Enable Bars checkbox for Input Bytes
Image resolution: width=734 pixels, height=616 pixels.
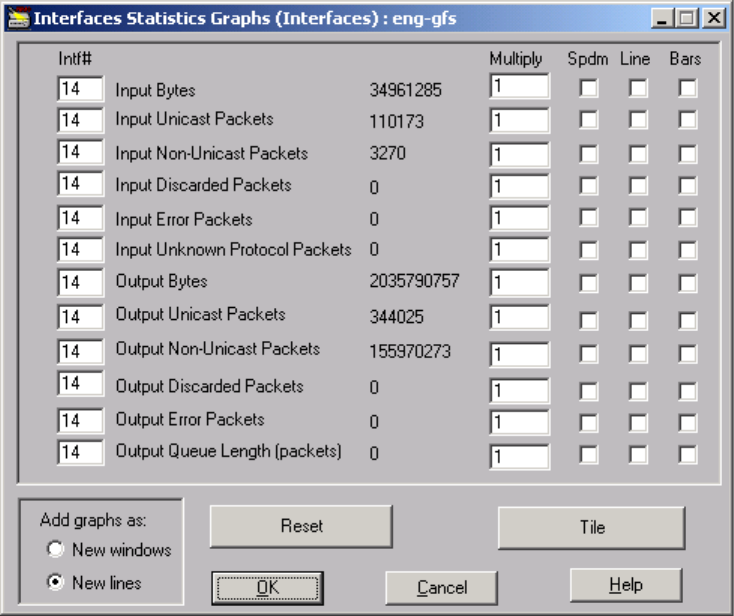pyautogui.click(x=688, y=88)
